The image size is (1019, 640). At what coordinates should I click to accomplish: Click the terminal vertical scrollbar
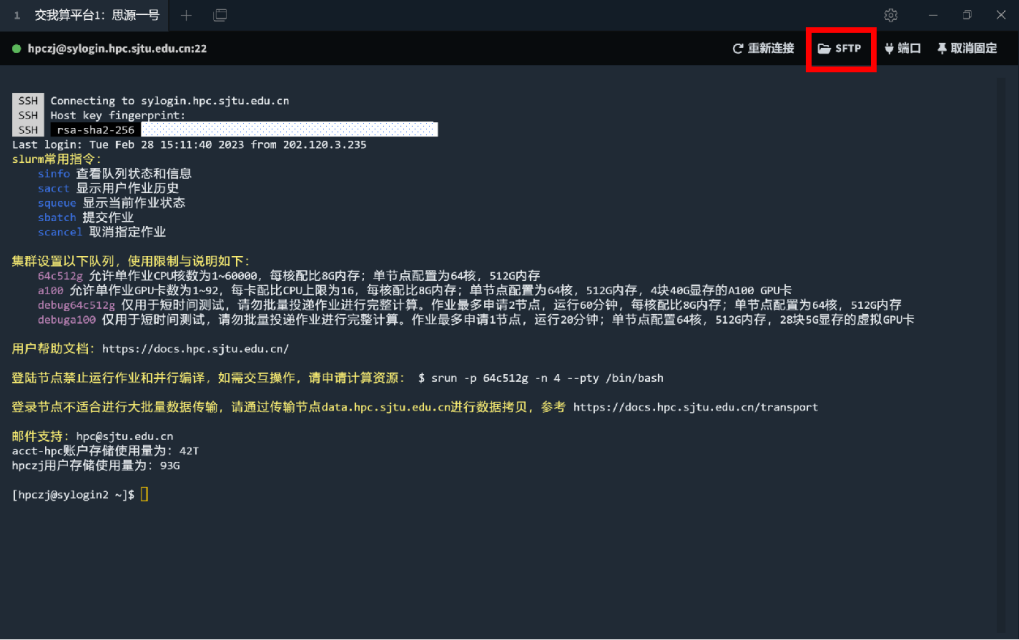pyautogui.click(x=1001, y=354)
